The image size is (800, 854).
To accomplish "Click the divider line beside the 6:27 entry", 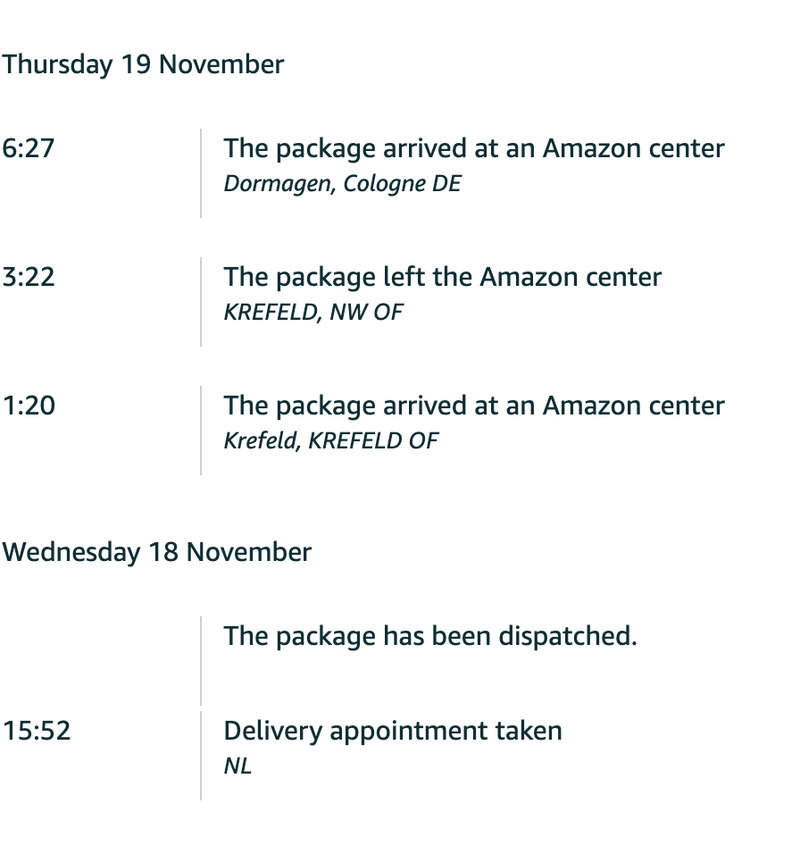I will coord(201,172).
